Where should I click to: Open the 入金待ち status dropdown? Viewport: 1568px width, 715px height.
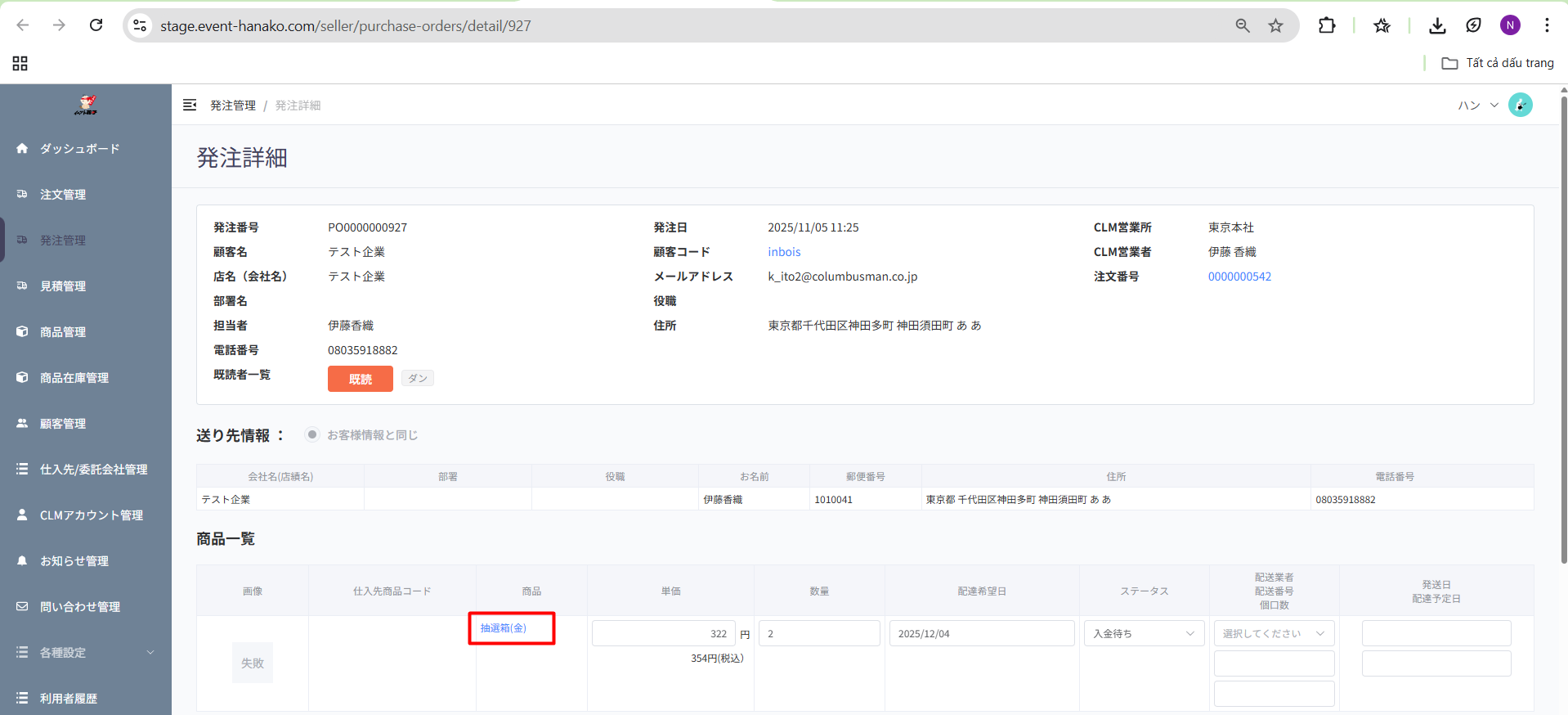coord(1143,633)
